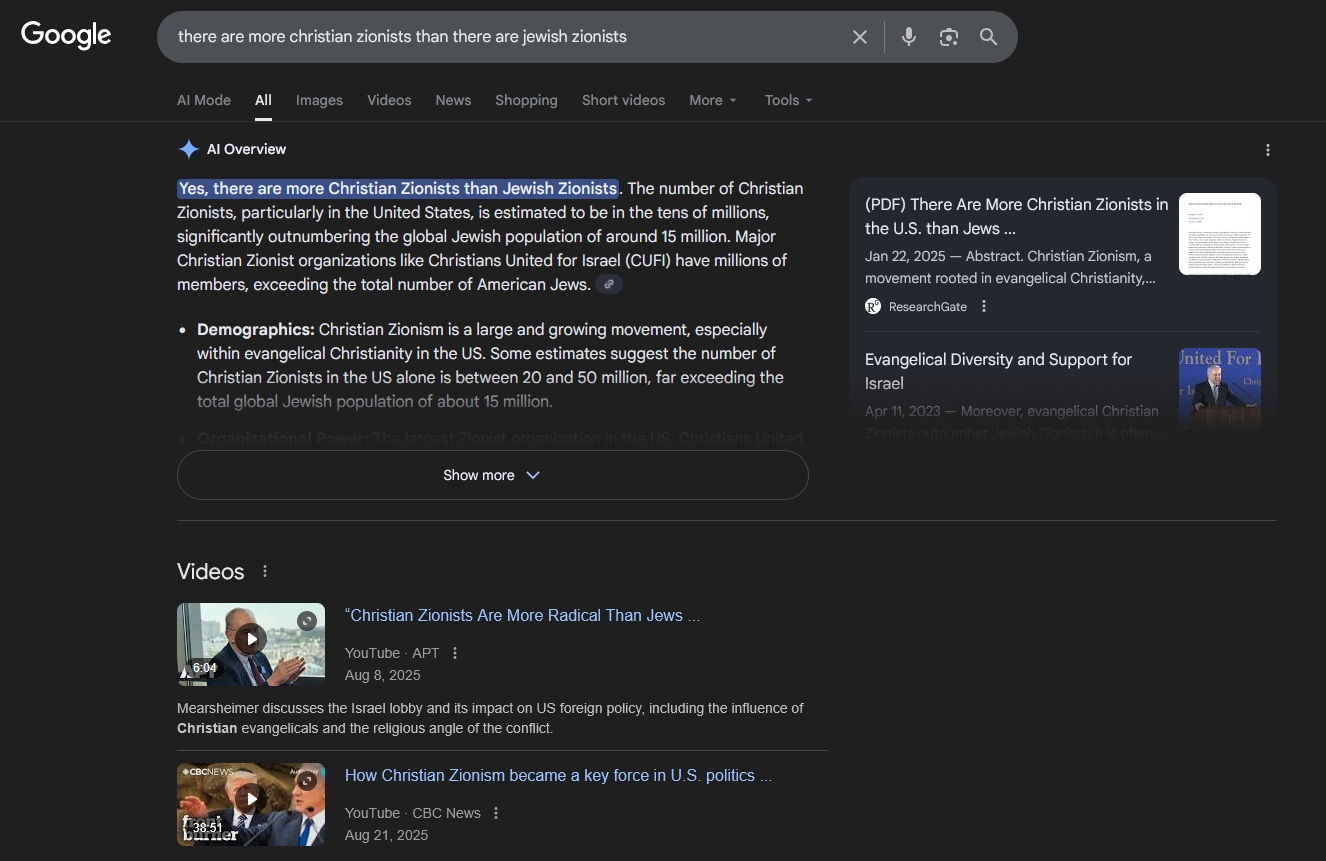Open “Christian Zionists Are More Radical Than Jews video link
This screenshot has width=1326, height=861.
click(522, 615)
